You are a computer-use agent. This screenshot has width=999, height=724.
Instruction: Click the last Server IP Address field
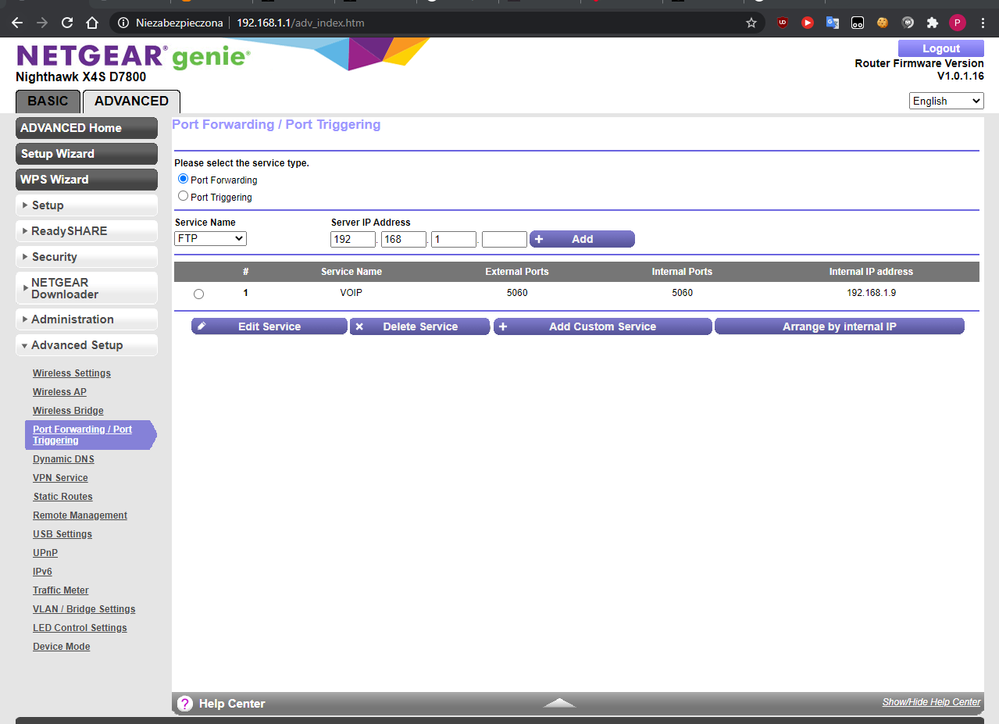pos(504,239)
